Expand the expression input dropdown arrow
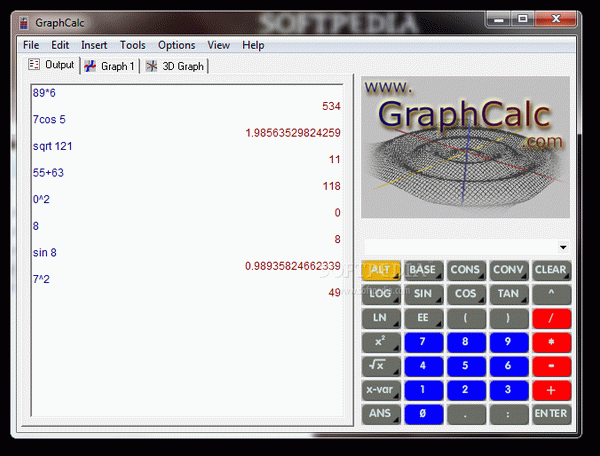The image size is (600, 456). coord(563,247)
